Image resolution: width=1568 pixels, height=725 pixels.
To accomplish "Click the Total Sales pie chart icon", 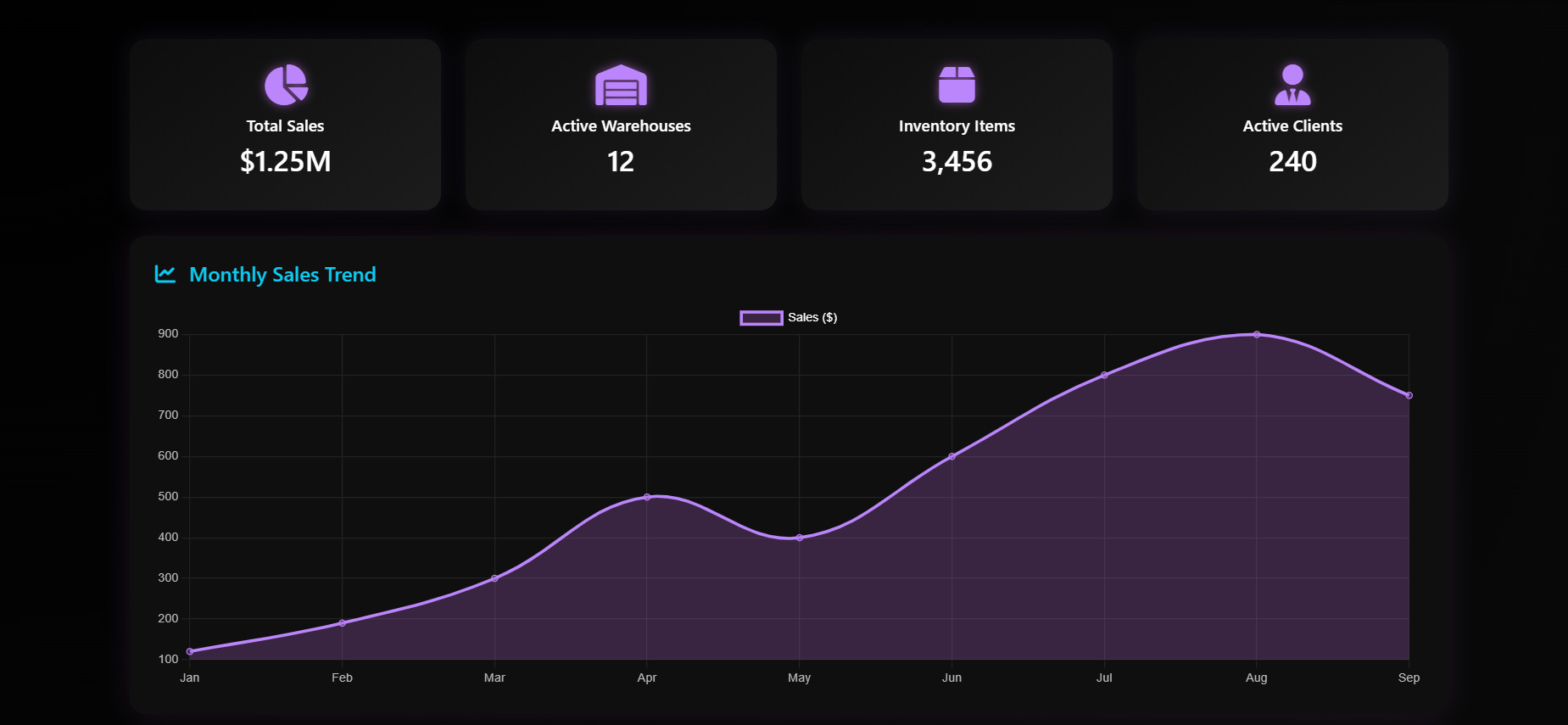I will [x=286, y=85].
